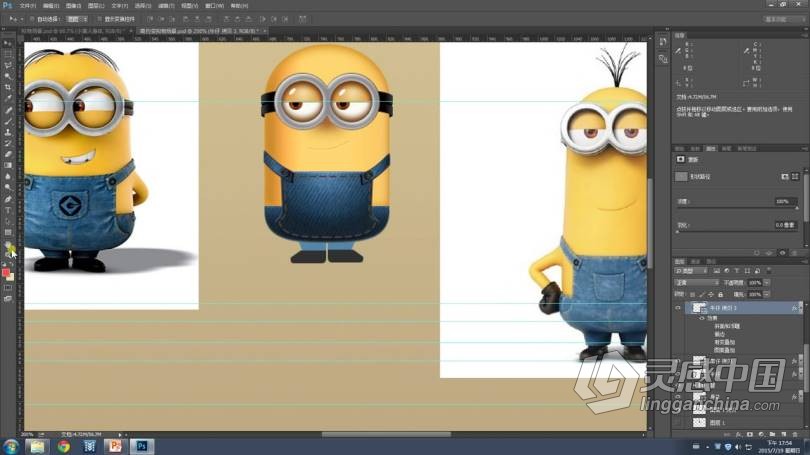Select the Eraser tool
This screenshot has height=455, width=810.
8,154
